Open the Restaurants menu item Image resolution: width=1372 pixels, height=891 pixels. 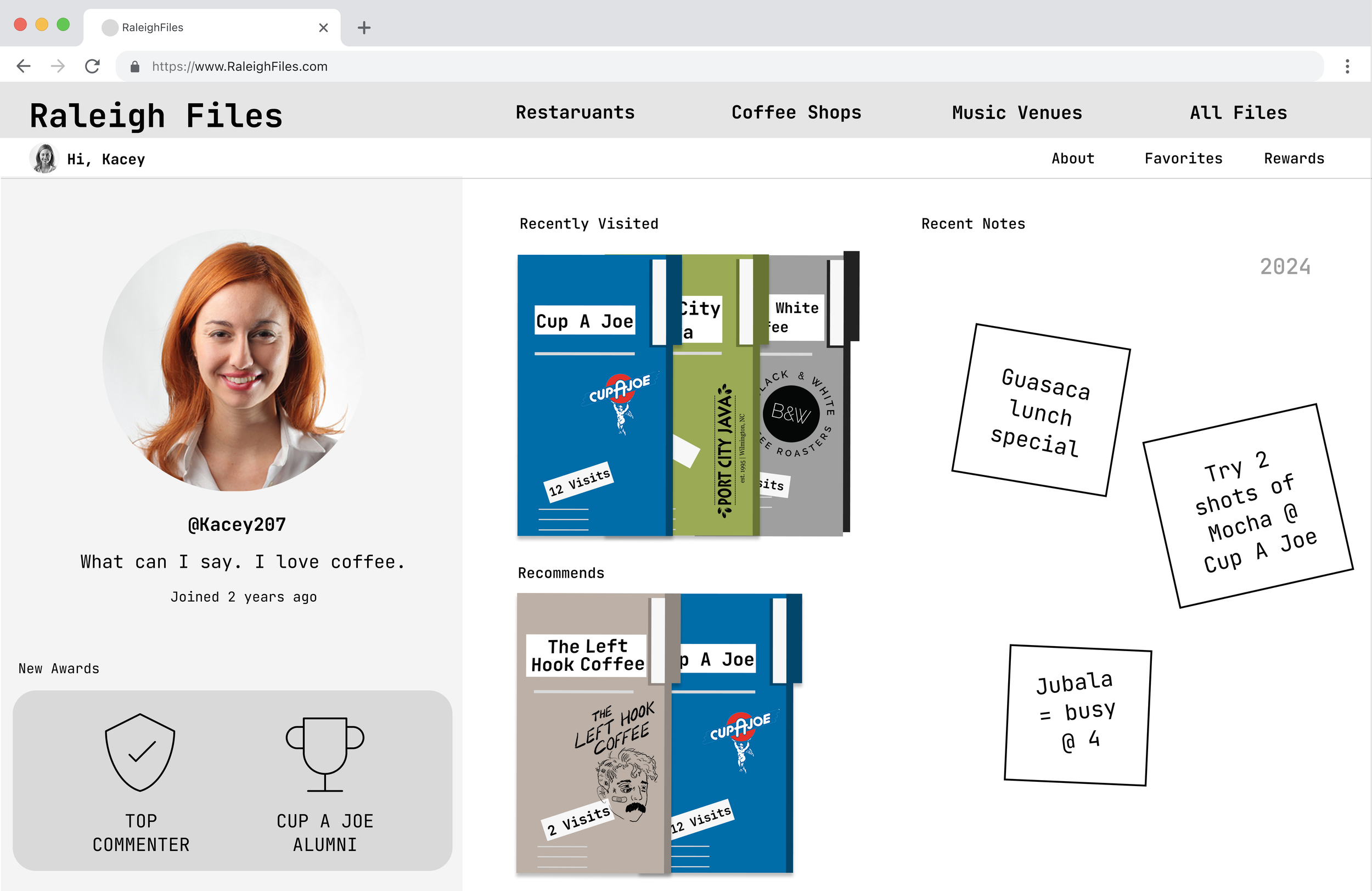(575, 113)
